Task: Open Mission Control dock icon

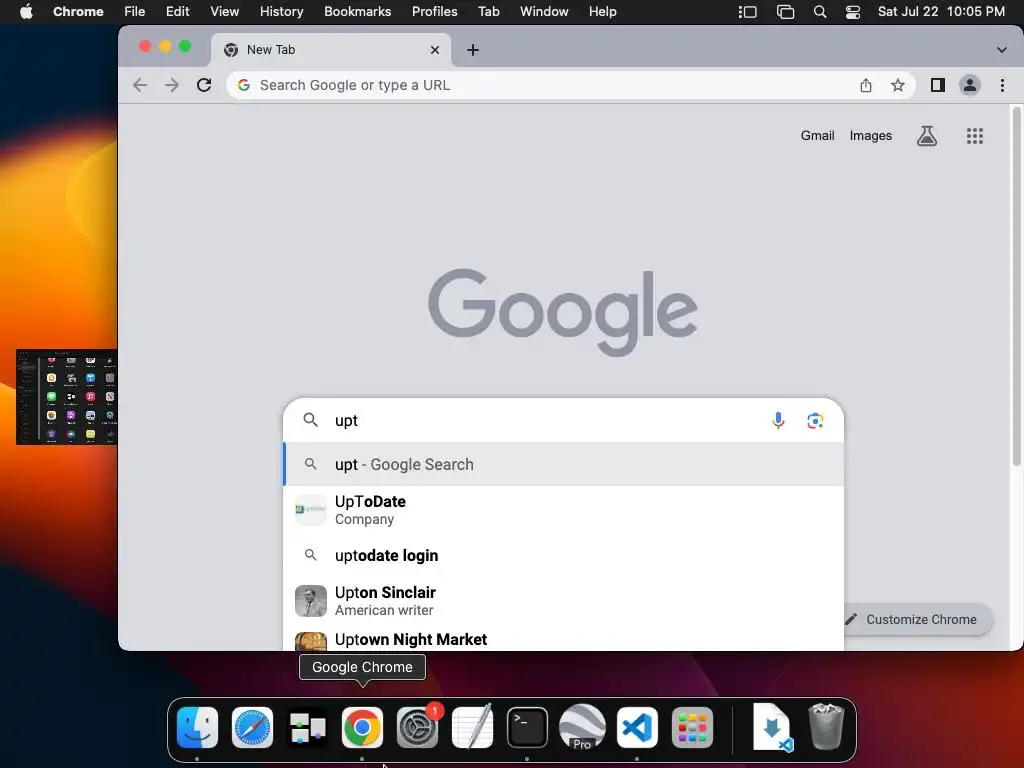Action: pos(307,727)
